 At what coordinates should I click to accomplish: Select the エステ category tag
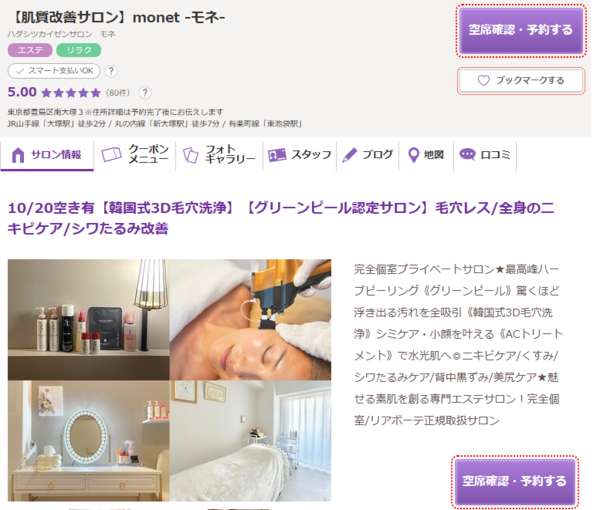[x=30, y=50]
